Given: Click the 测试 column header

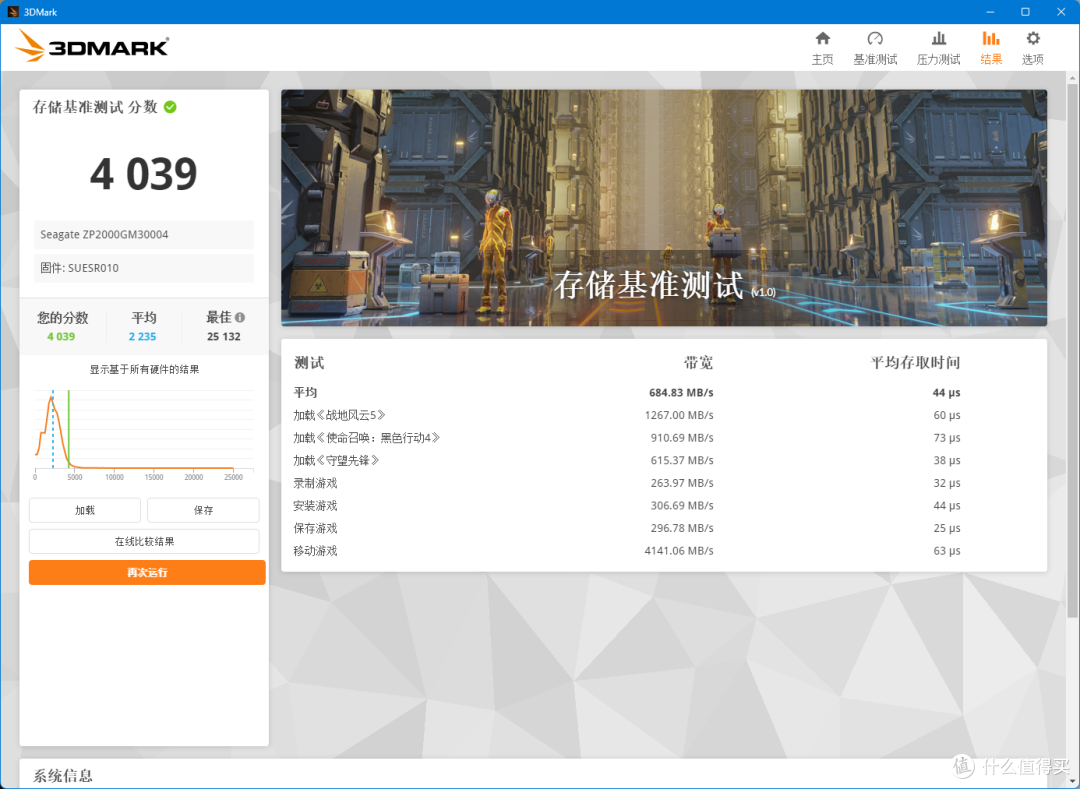Looking at the screenshot, I should point(309,363).
